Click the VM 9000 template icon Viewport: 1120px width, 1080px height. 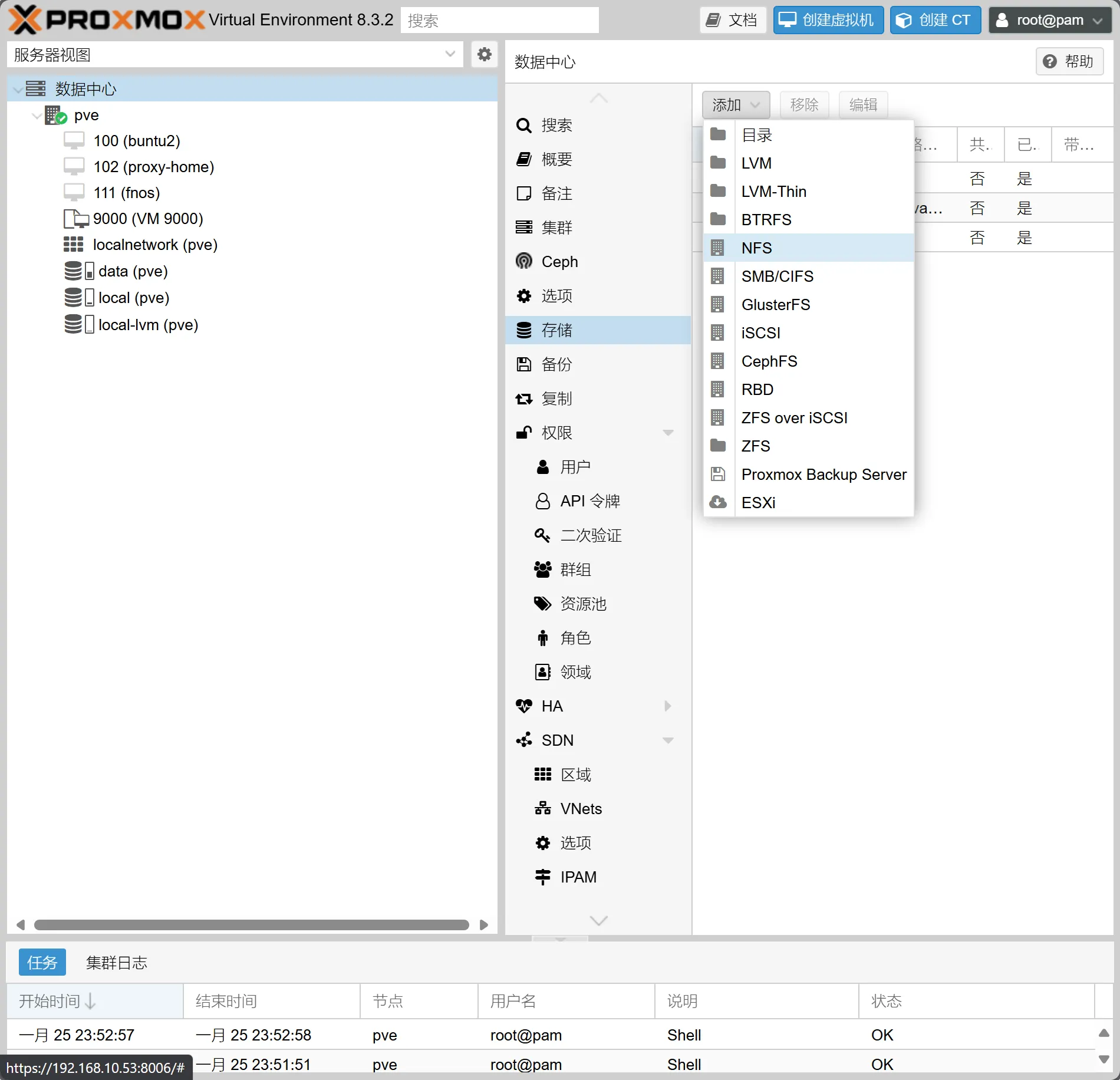(75, 219)
